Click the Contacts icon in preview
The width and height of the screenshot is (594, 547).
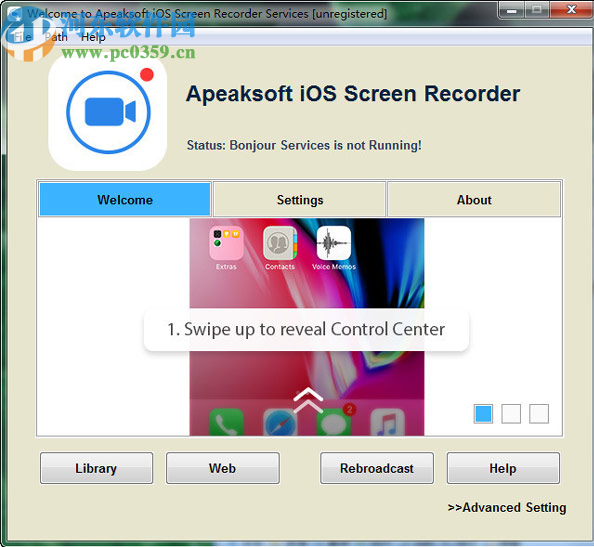(280, 243)
